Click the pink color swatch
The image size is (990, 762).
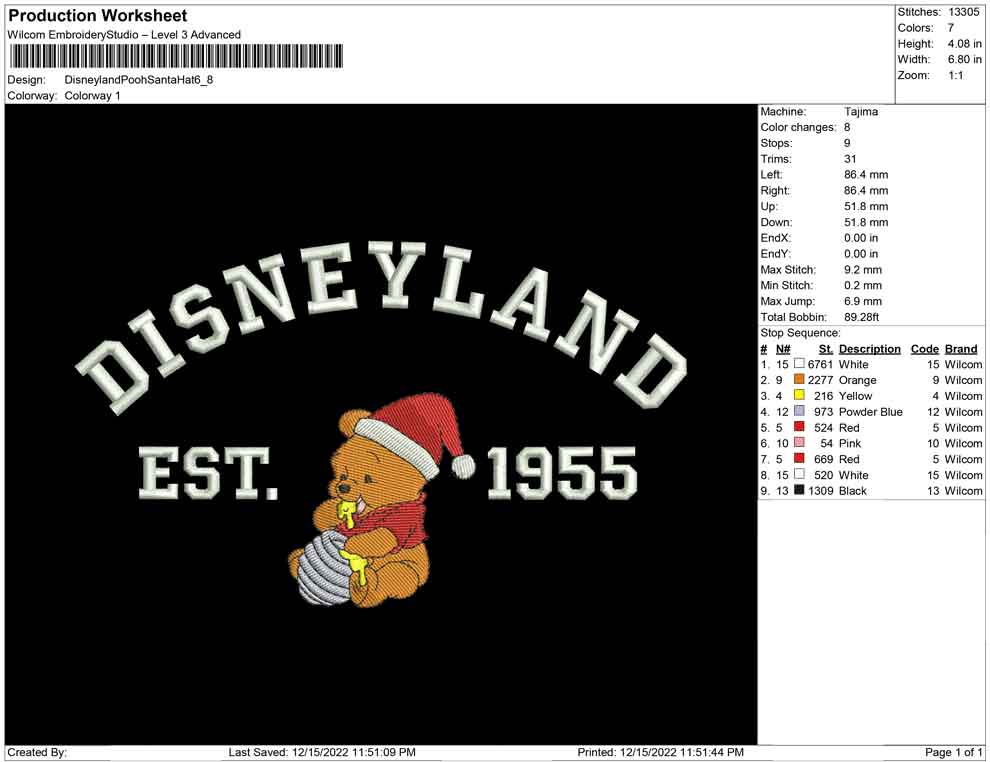click(799, 443)
